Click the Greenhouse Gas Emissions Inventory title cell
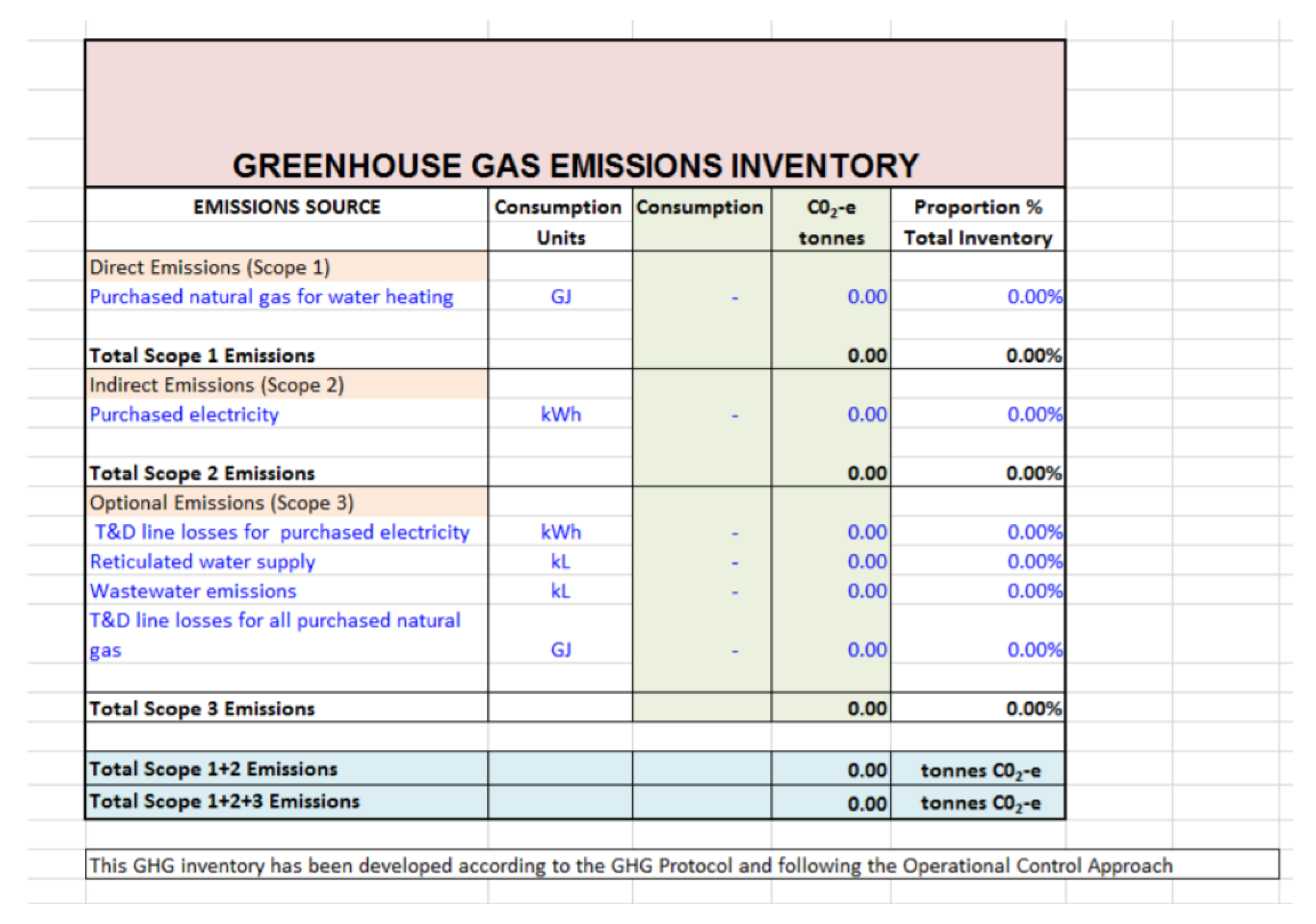The width and height of the screenshot is (1316, 924). pyautogui.click(x=575, y=165)
